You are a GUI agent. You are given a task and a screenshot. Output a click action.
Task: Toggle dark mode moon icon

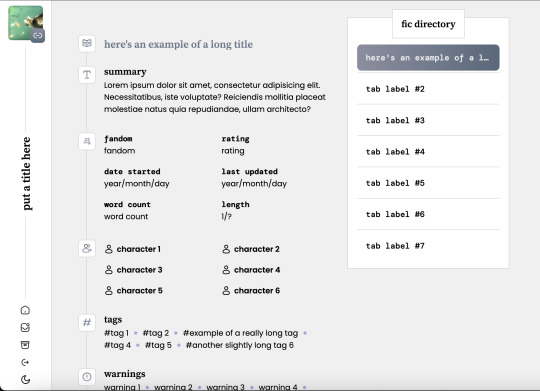(x=25, y=380)
